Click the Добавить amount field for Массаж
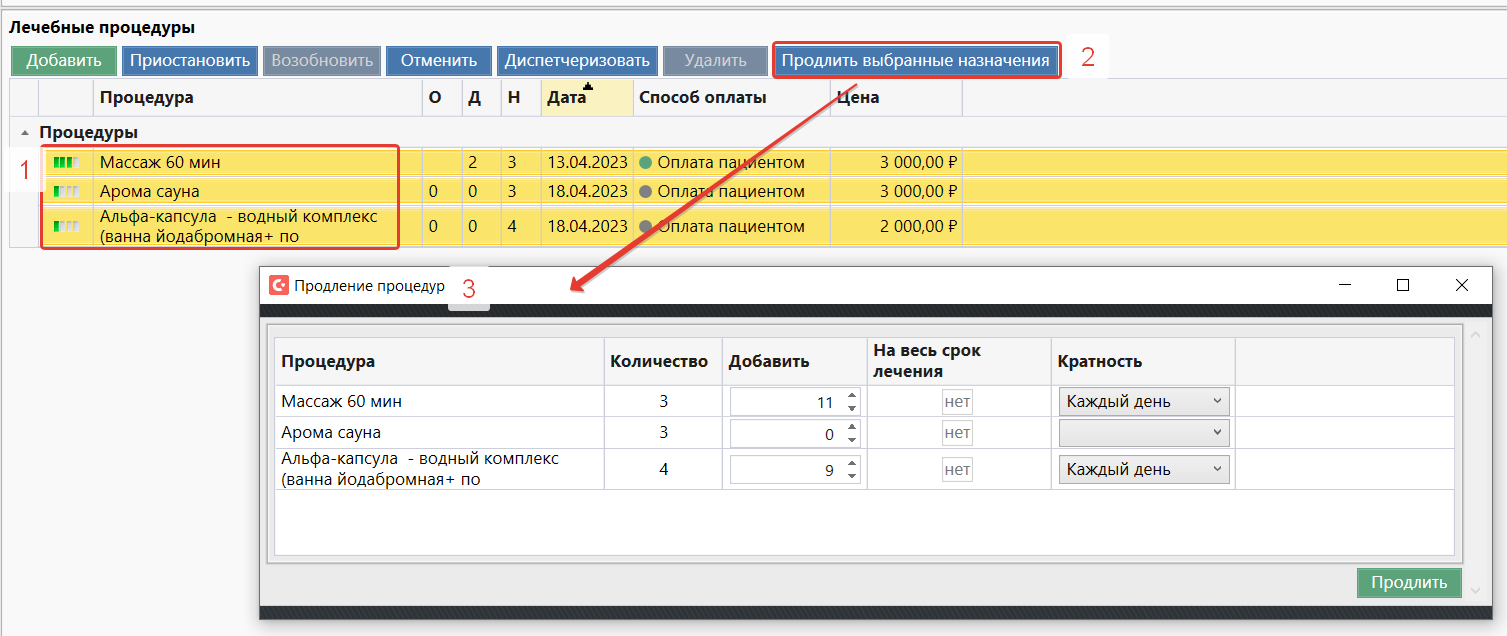Screen dimensions: 1507x636 click(x=786, y=402)
